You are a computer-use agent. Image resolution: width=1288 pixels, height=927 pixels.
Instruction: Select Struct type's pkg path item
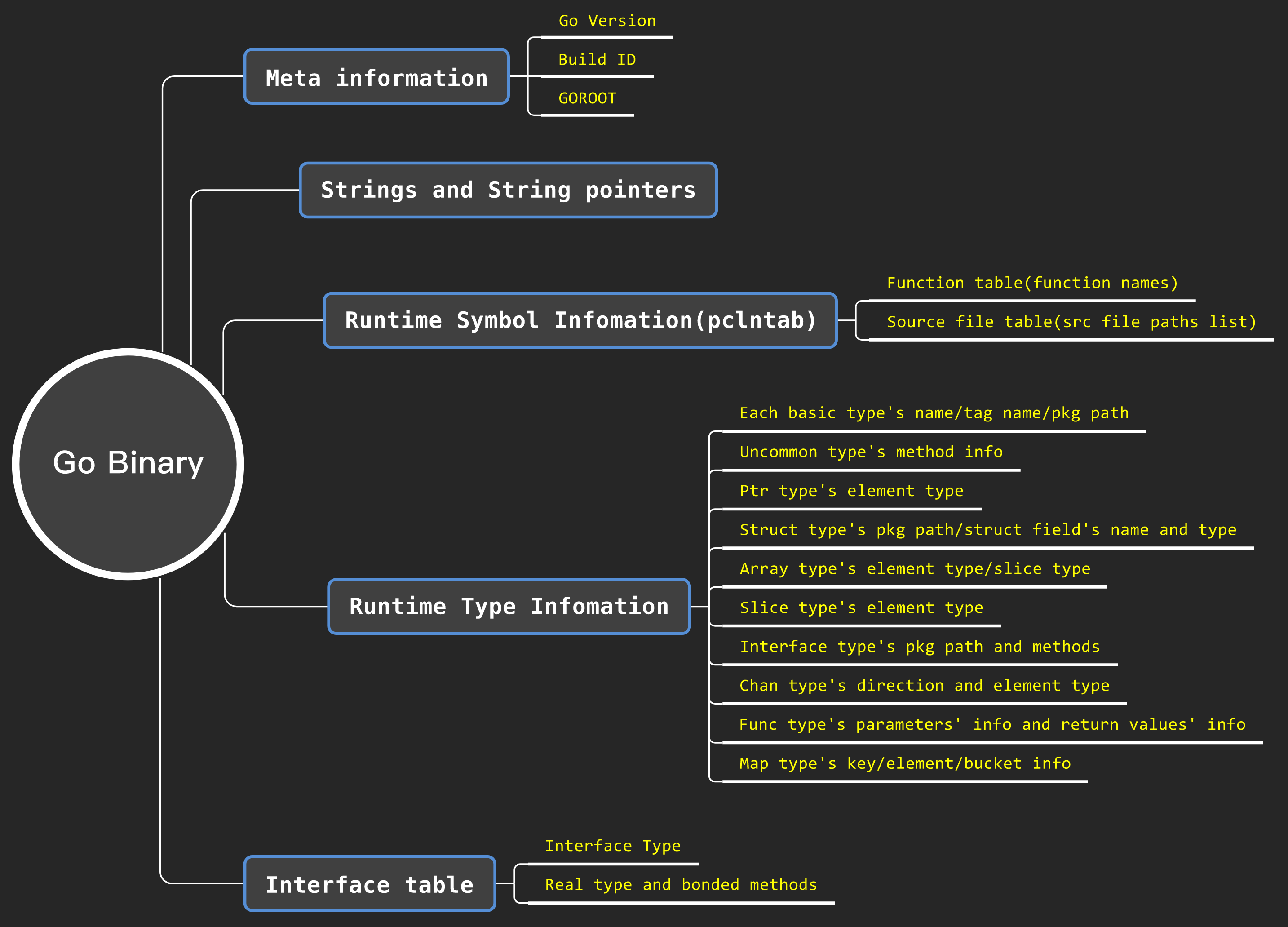click(987, 530)
